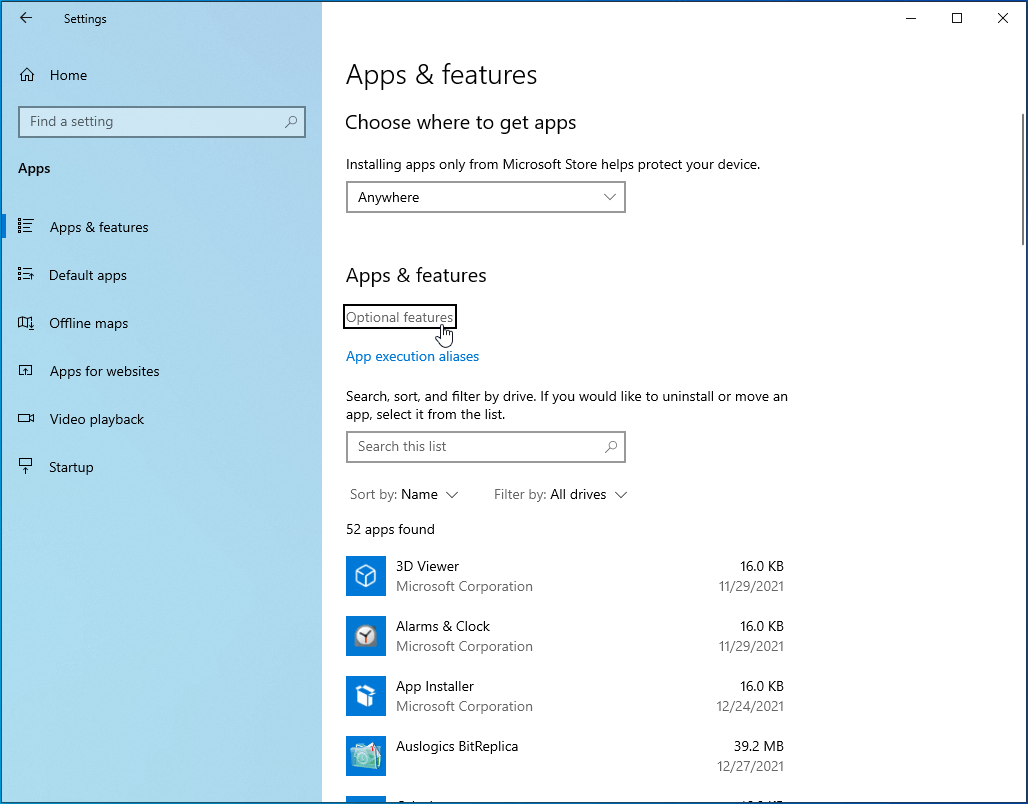Screen dimensions: 1028x804
Task: Open the Anywhere app source dropdown
Action: click(x=485, y=197)
